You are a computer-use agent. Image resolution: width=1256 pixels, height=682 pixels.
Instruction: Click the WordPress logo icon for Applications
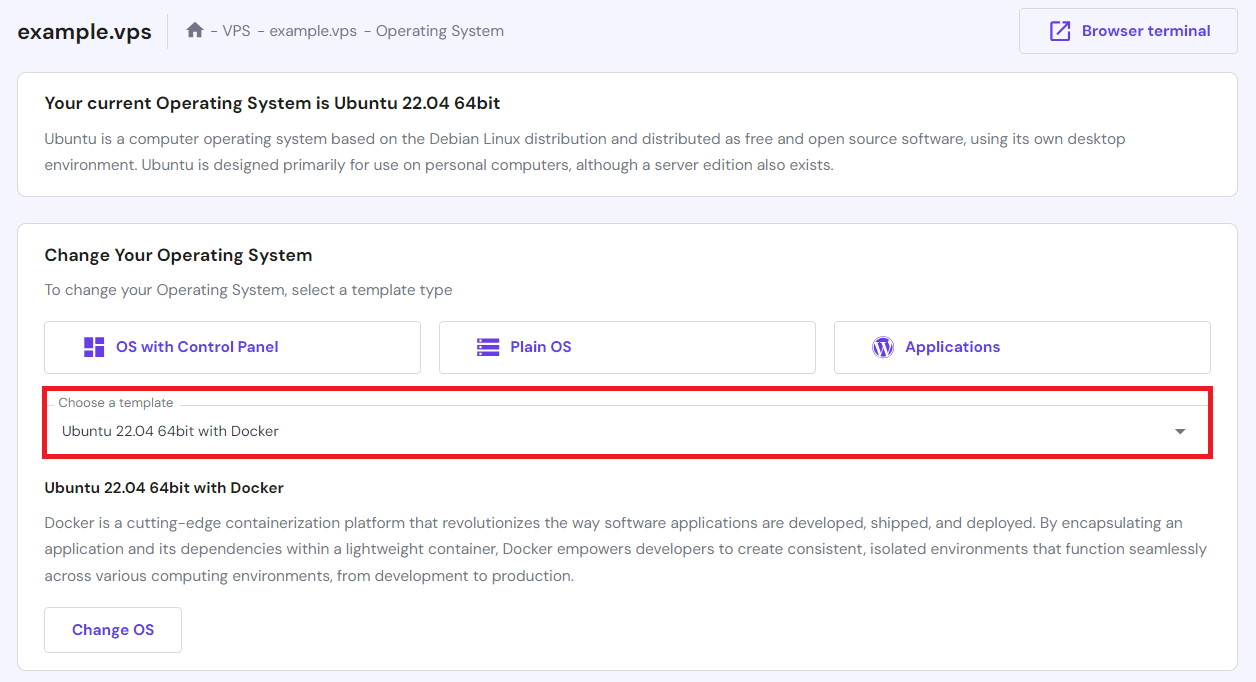pos(882,347)
